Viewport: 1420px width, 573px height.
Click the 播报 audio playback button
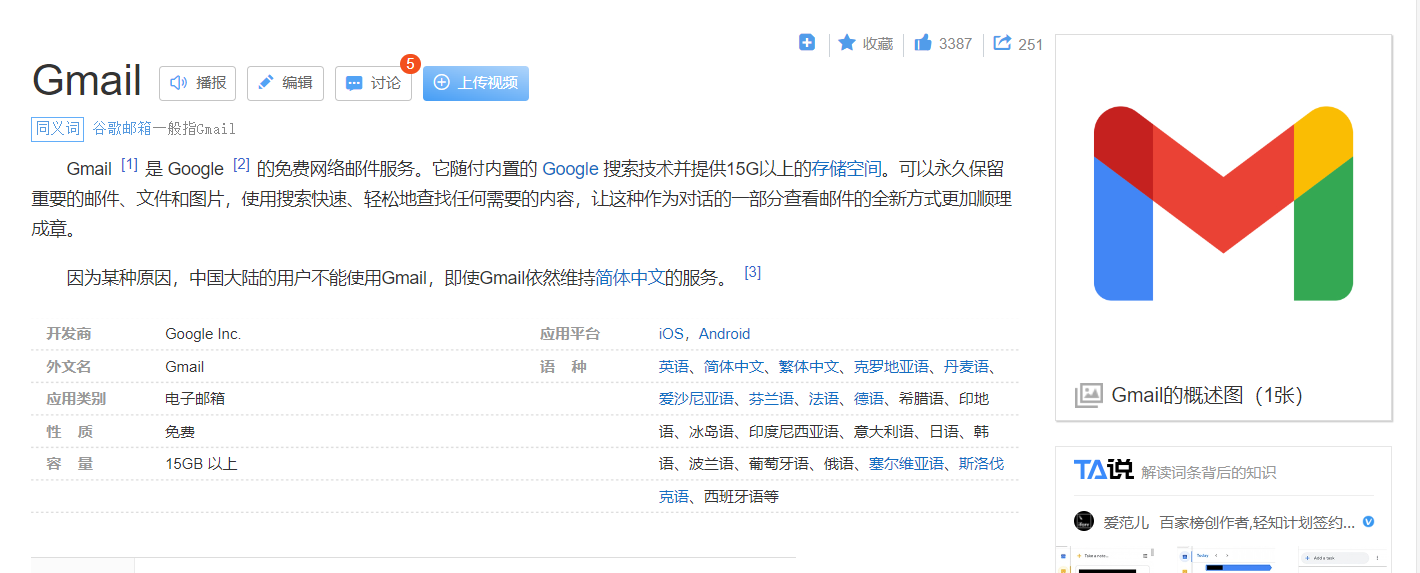tap(197, 83)
